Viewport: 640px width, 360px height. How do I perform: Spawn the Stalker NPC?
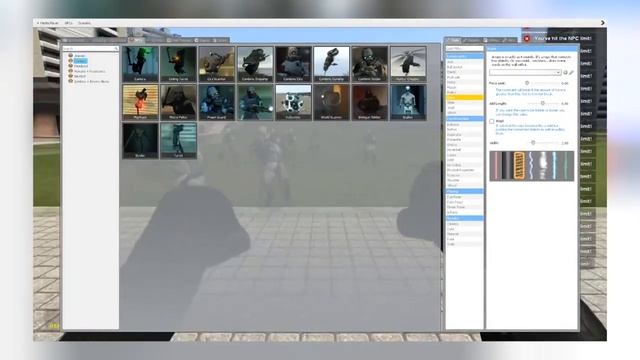[x=408, y=102]
